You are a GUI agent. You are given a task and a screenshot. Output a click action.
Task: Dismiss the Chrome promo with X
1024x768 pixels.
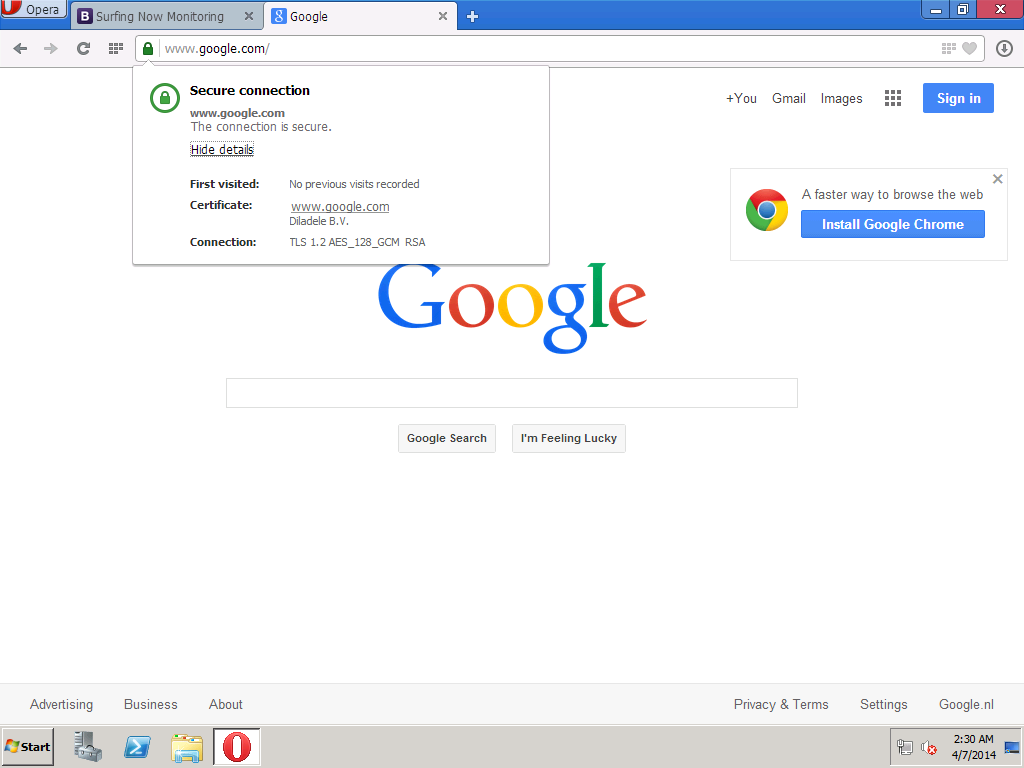pyautogui.click(x=997, y=179)
